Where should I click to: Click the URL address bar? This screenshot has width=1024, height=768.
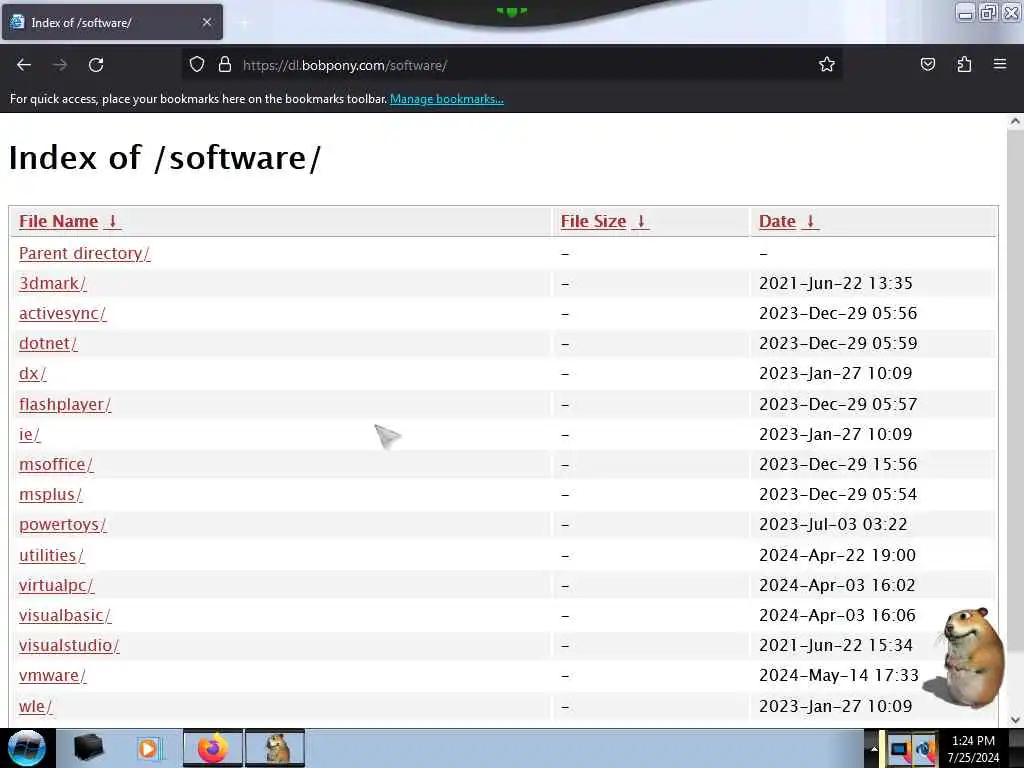511,65
